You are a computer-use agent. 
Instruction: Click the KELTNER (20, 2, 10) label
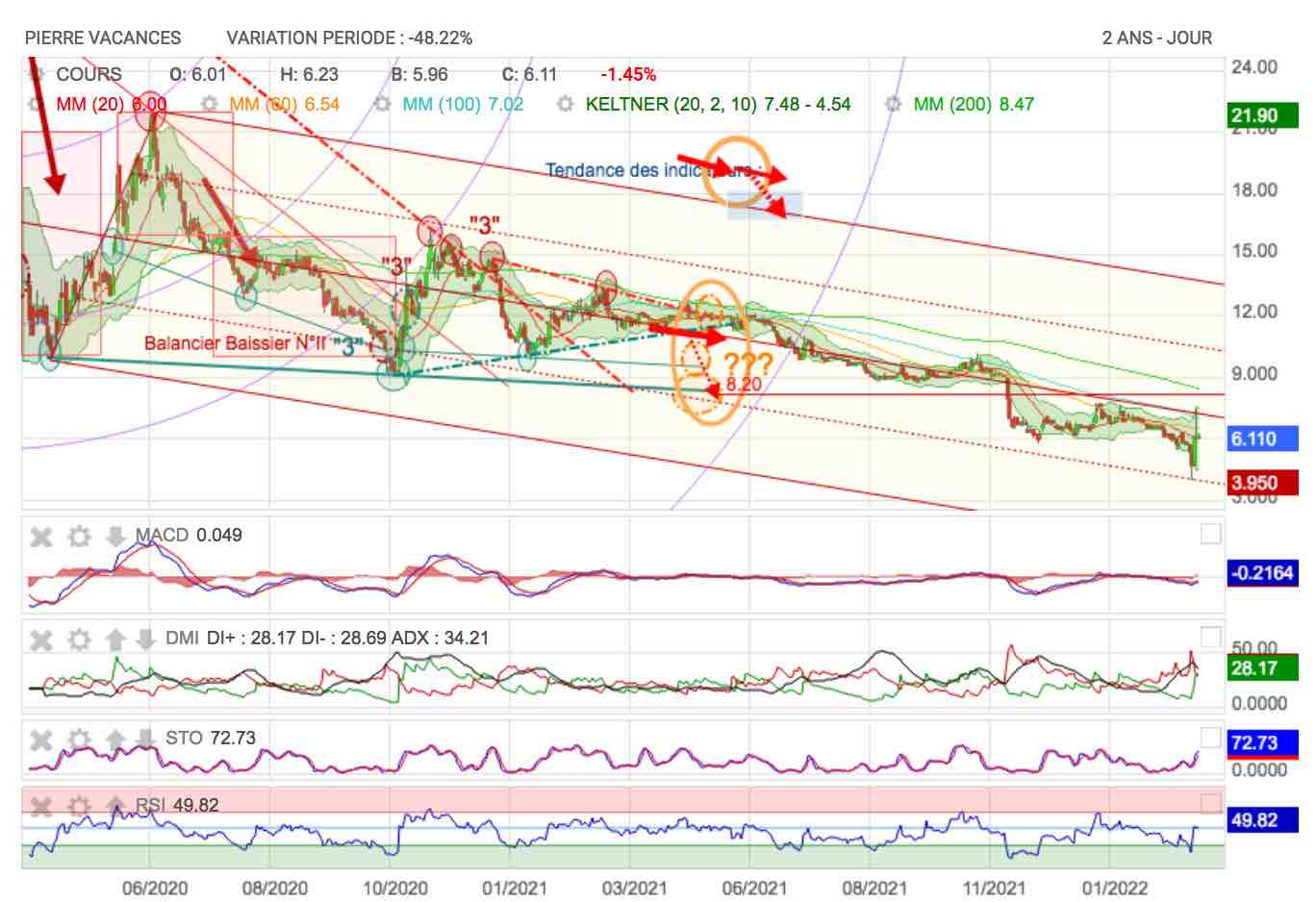tap(718, 104)
